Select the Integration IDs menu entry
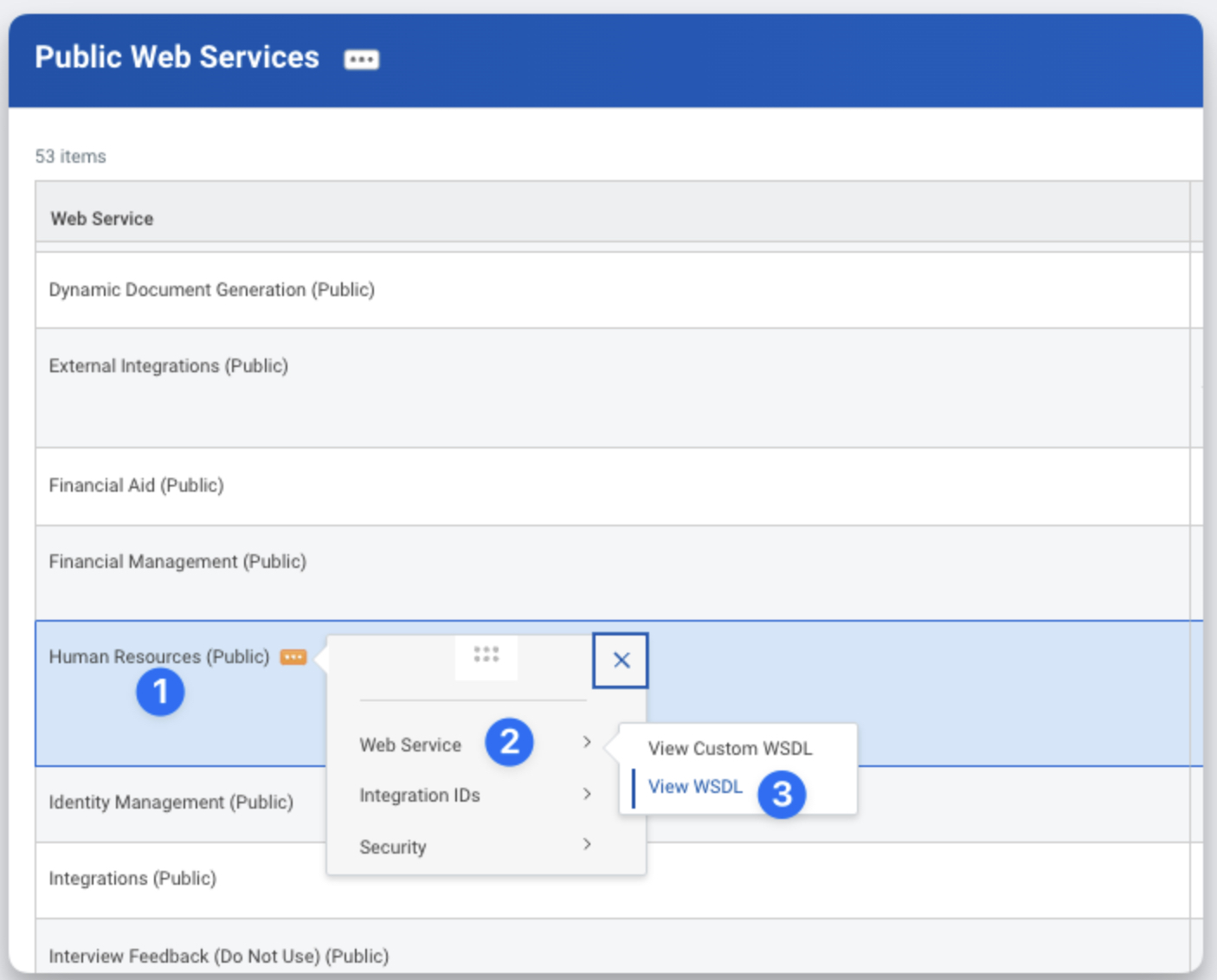The image size is (1217, 980). 420,795
